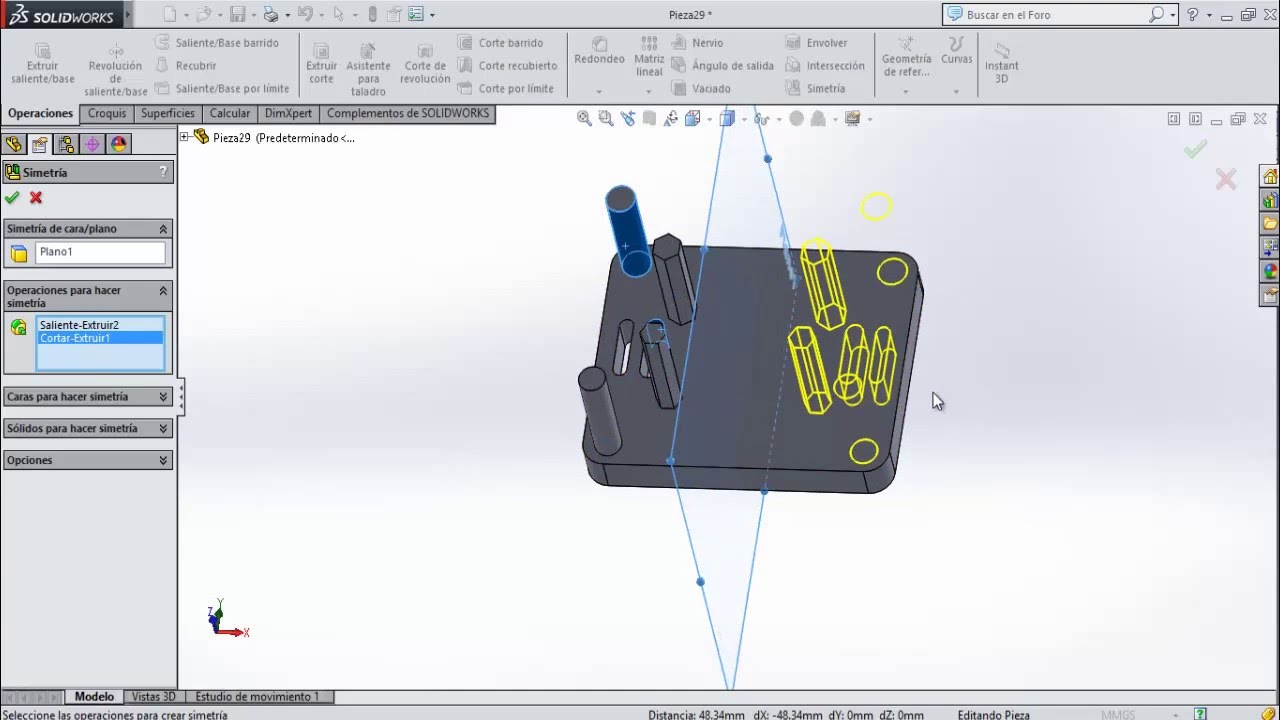
Task: Click the Plano1 mirror plane selection box
Action: click(x=100, y=252)
